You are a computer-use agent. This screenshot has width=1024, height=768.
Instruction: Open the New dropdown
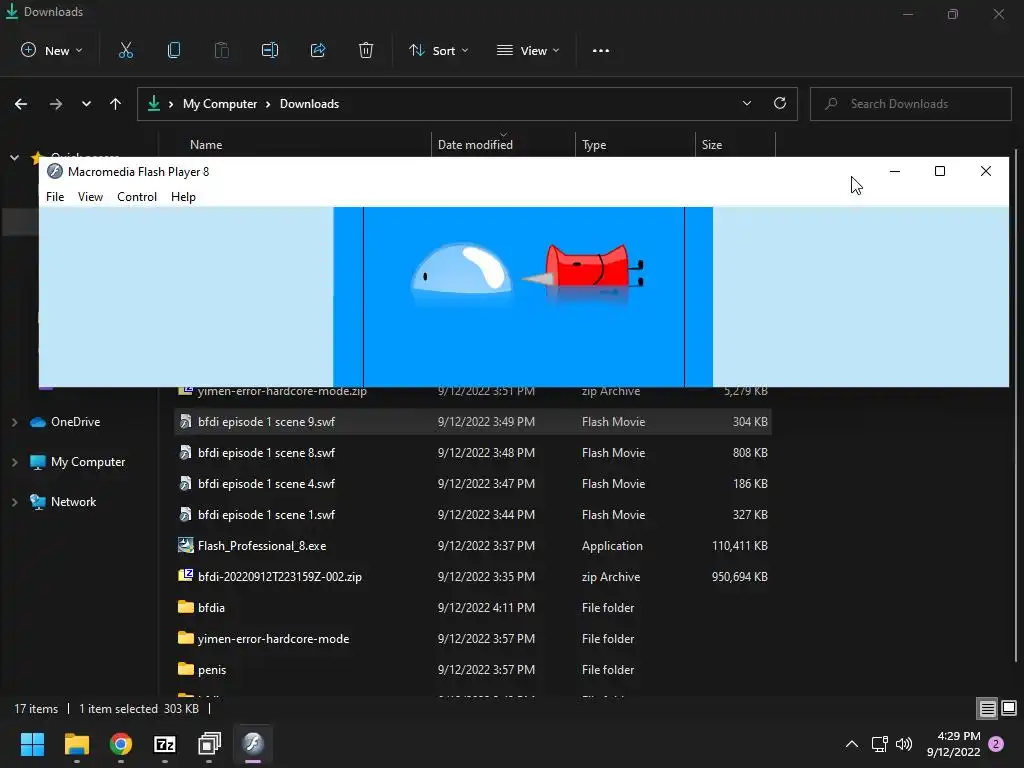tap(52, 50)
